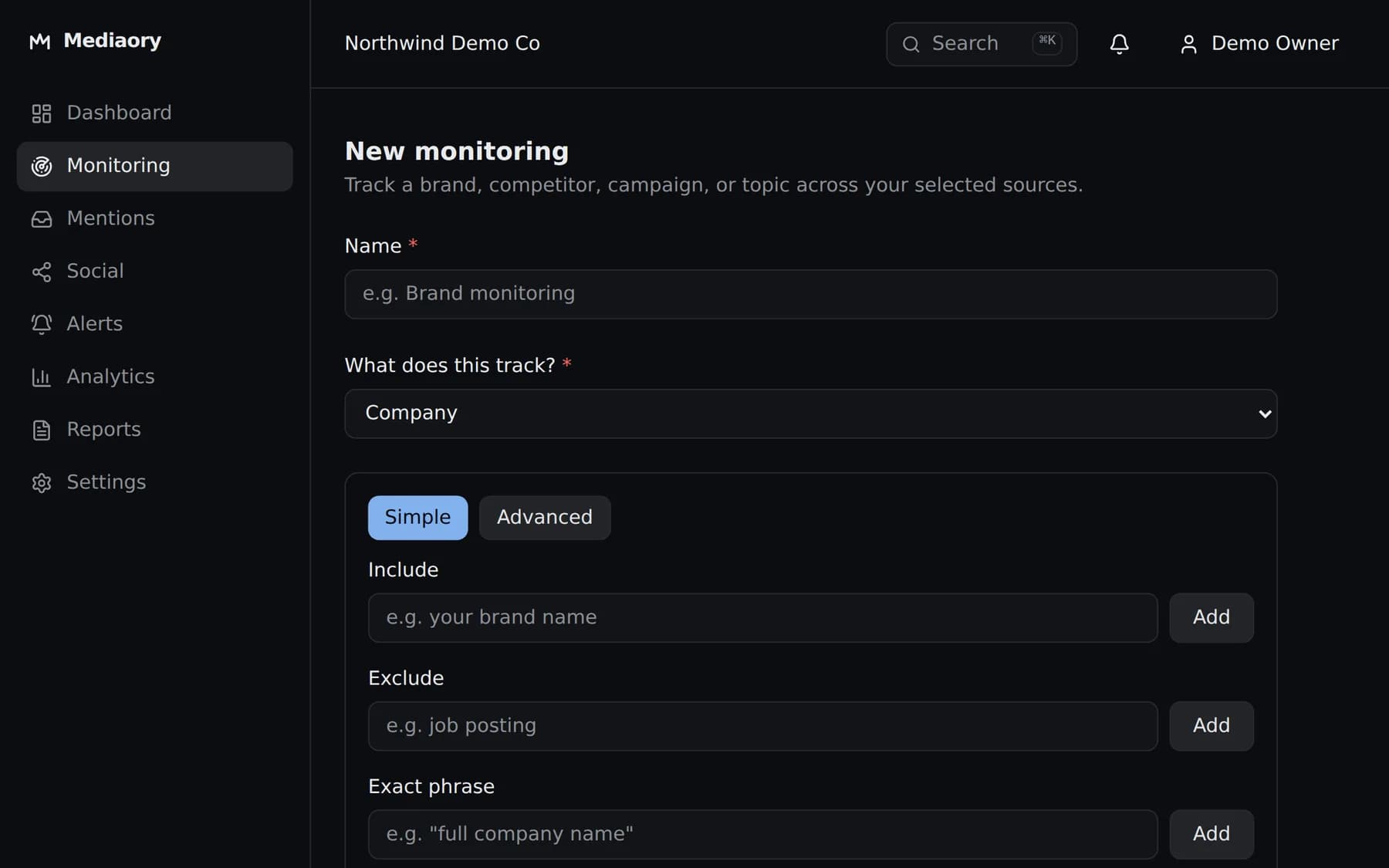Click the Monitoring radar icon

41,166
